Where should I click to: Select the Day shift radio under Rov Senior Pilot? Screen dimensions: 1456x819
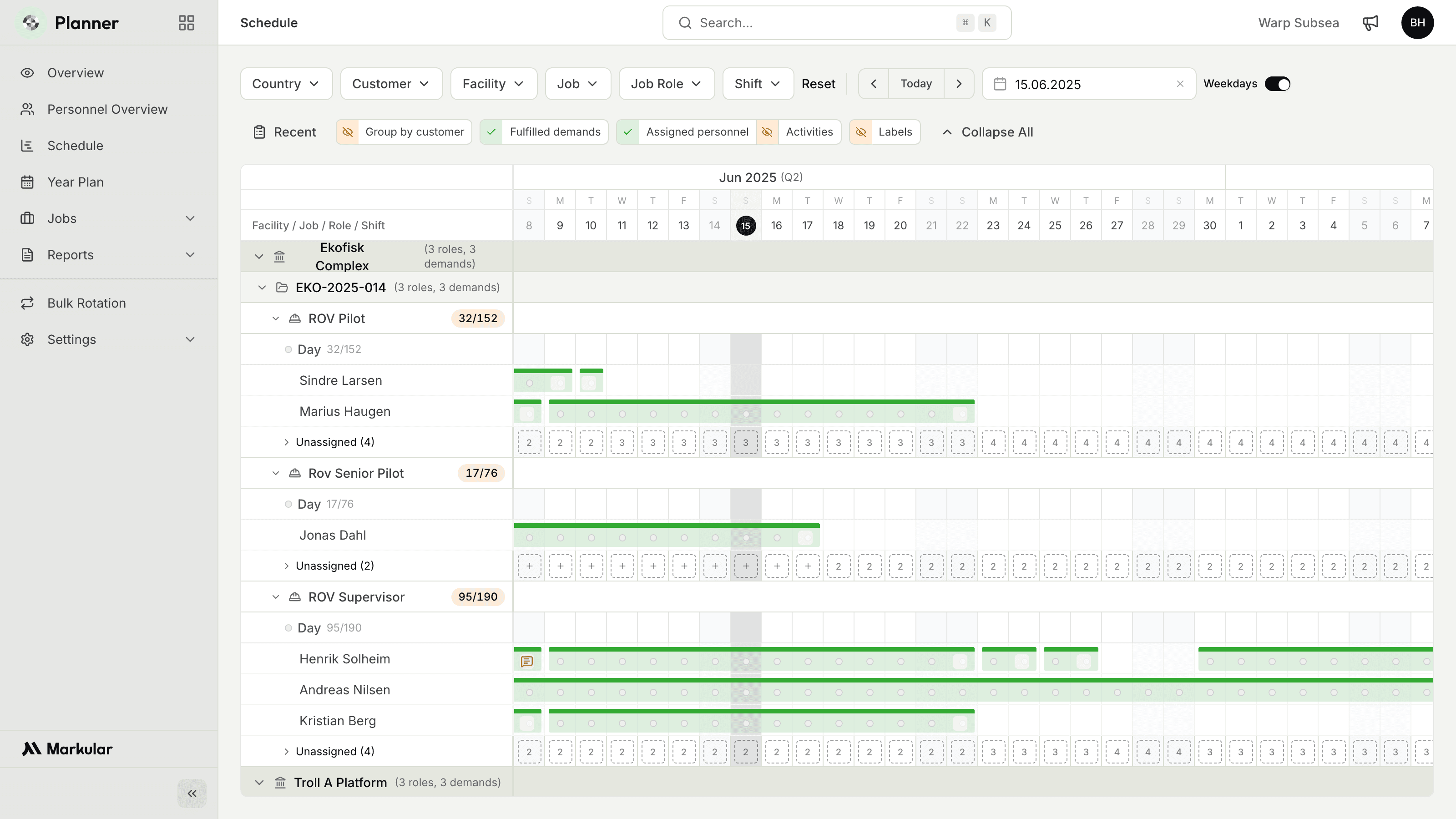[288, 504]
